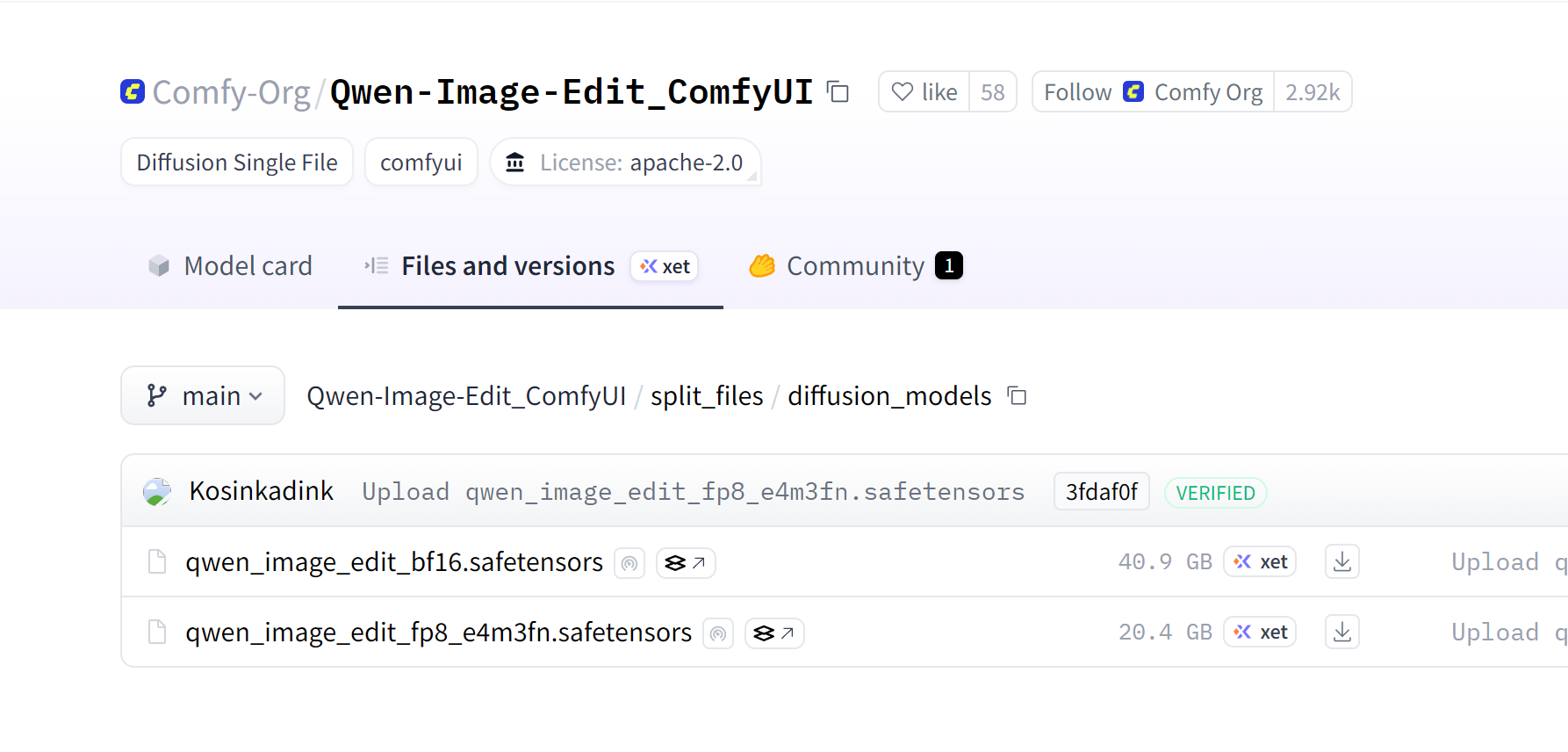The width and height of the screenshot is (1568, 752).
Task: Open the layers viewer link for the bf16 file
Action: (x=686, y=563)
